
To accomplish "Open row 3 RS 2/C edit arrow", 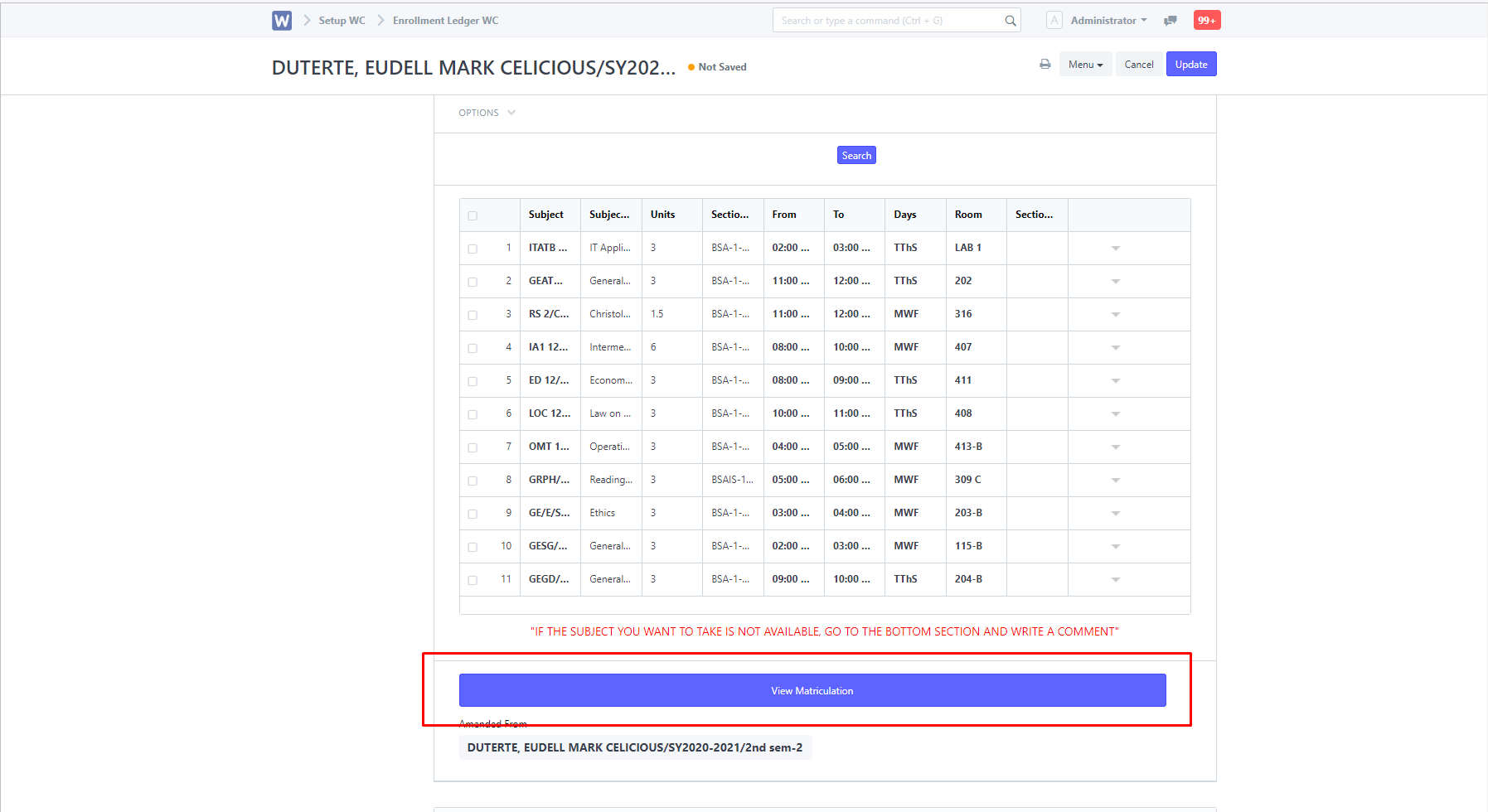I will click(1116, 315).
